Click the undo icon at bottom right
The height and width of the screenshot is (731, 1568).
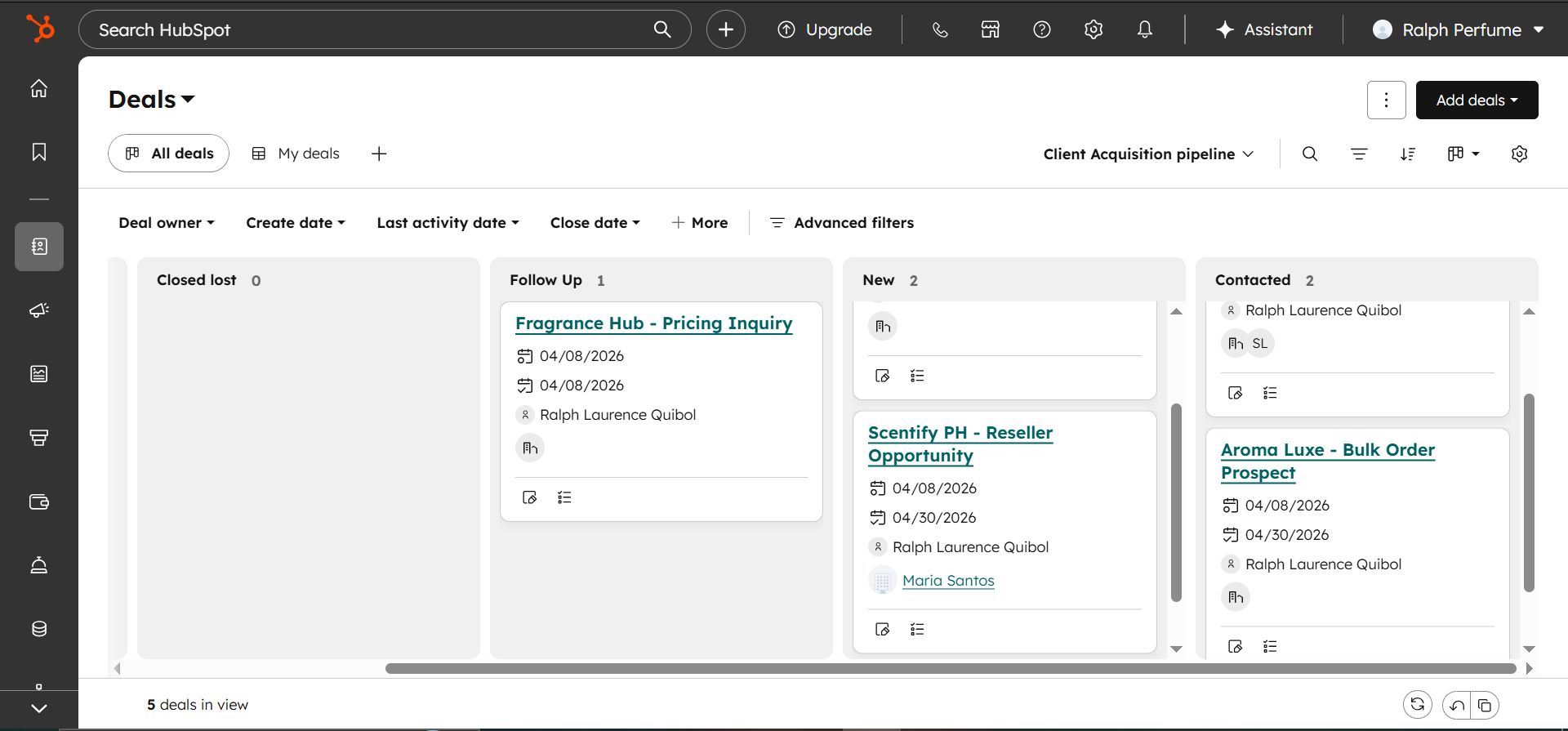click(x=1457, y=705)
